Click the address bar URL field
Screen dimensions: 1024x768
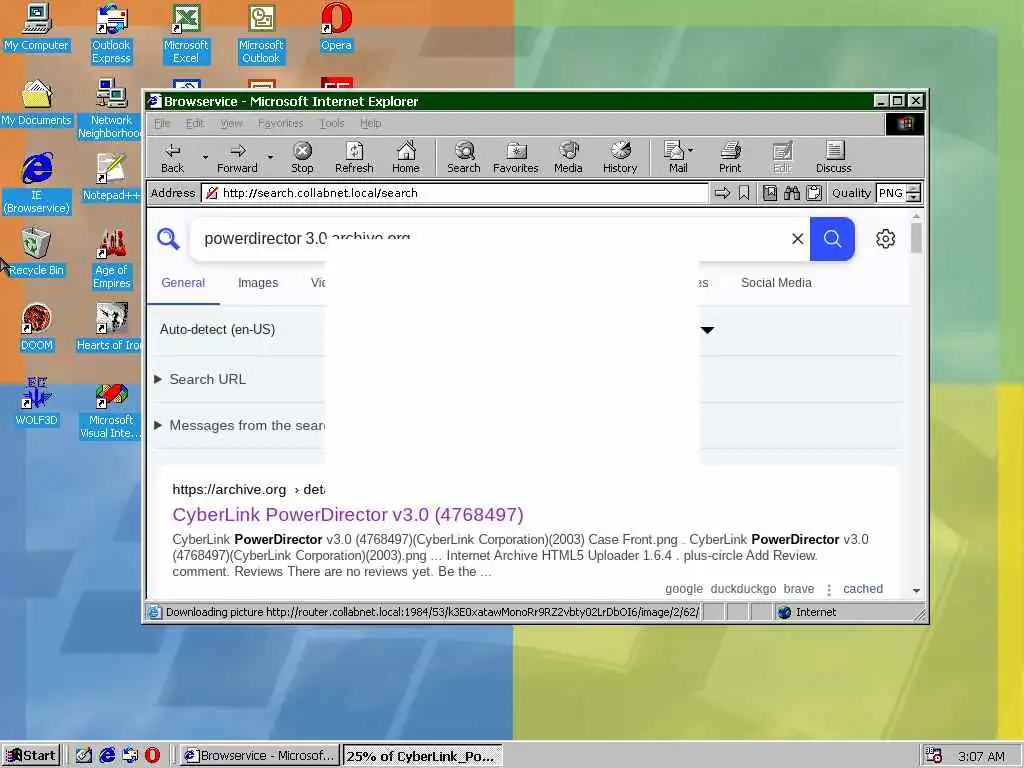(x=455, y=193)
